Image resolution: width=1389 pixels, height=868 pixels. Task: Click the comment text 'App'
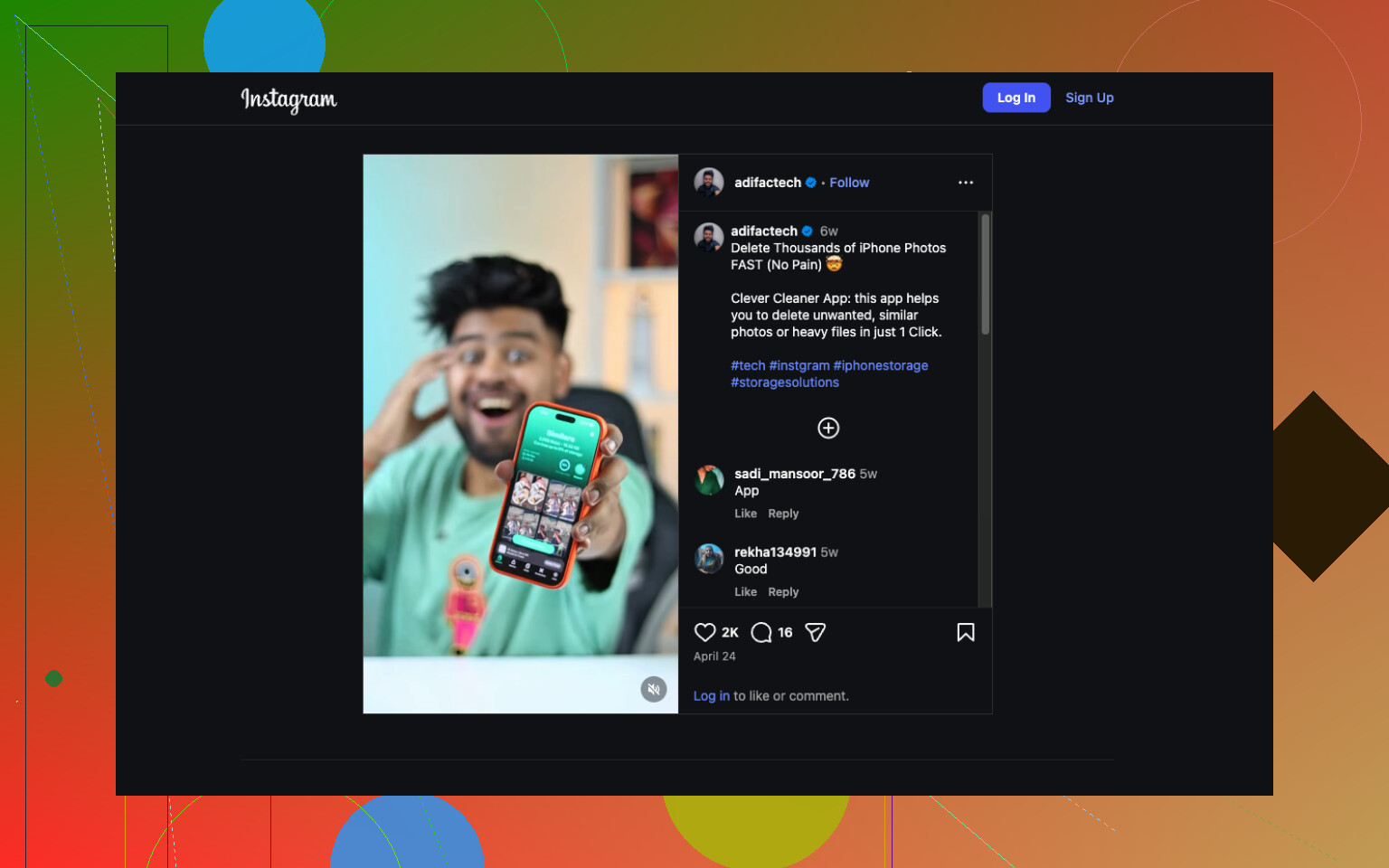[x=747, y=491]
